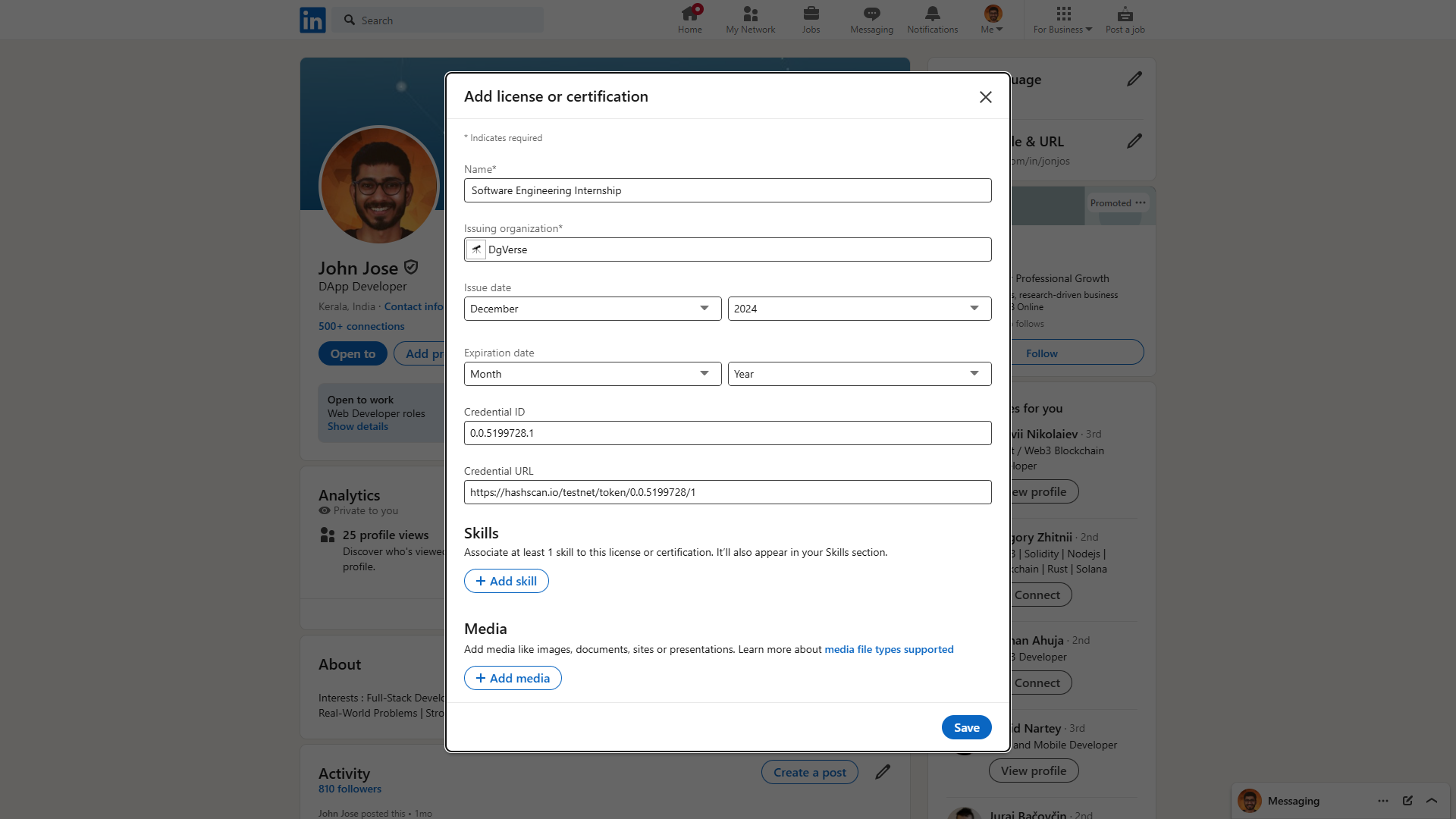Edit profile language pencil icon
The image size is (1456, 819).
pyautogui.click(x=1134, y=79)
